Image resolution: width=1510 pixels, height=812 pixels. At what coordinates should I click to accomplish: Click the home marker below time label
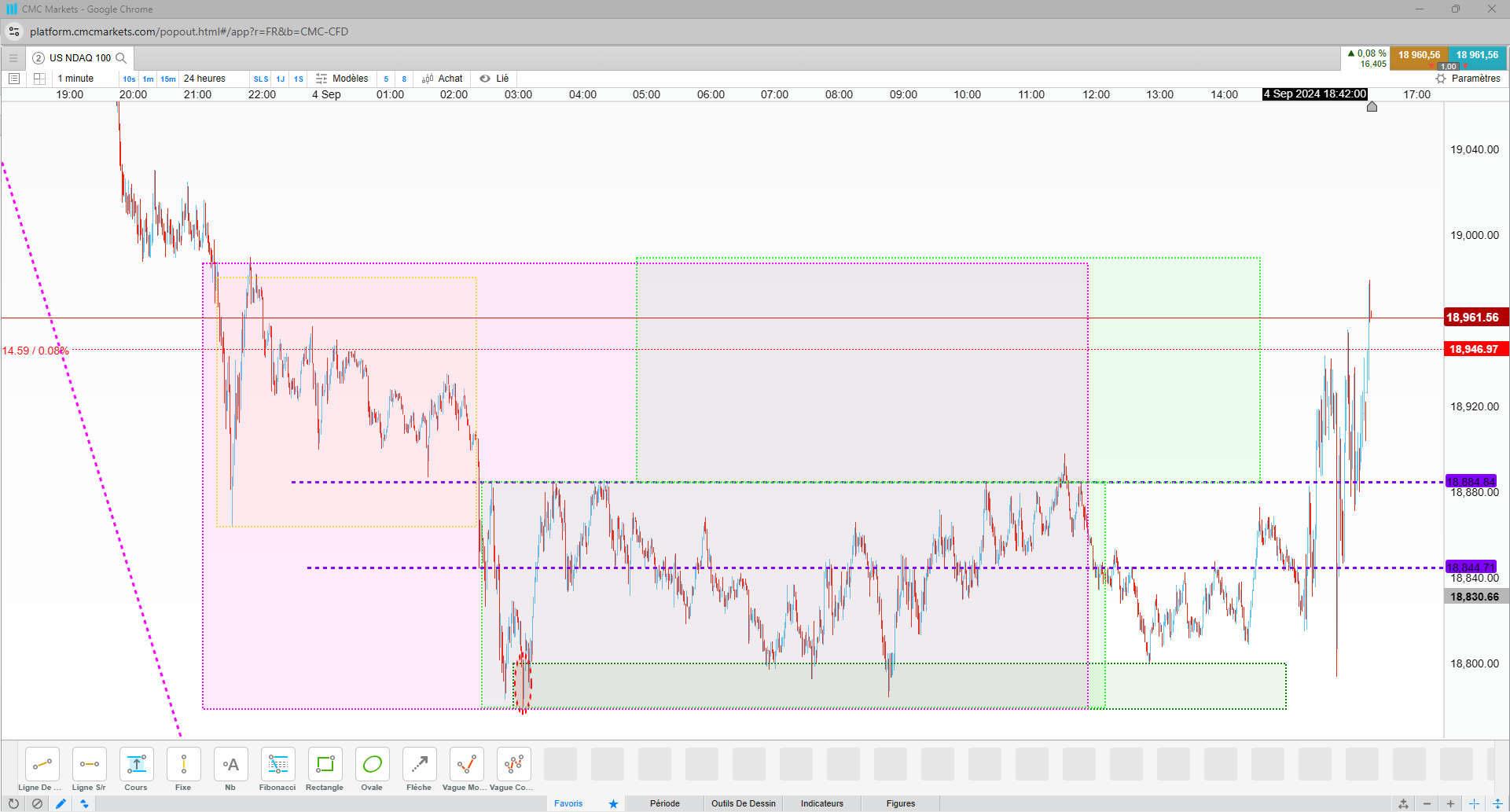(1372, 107)
